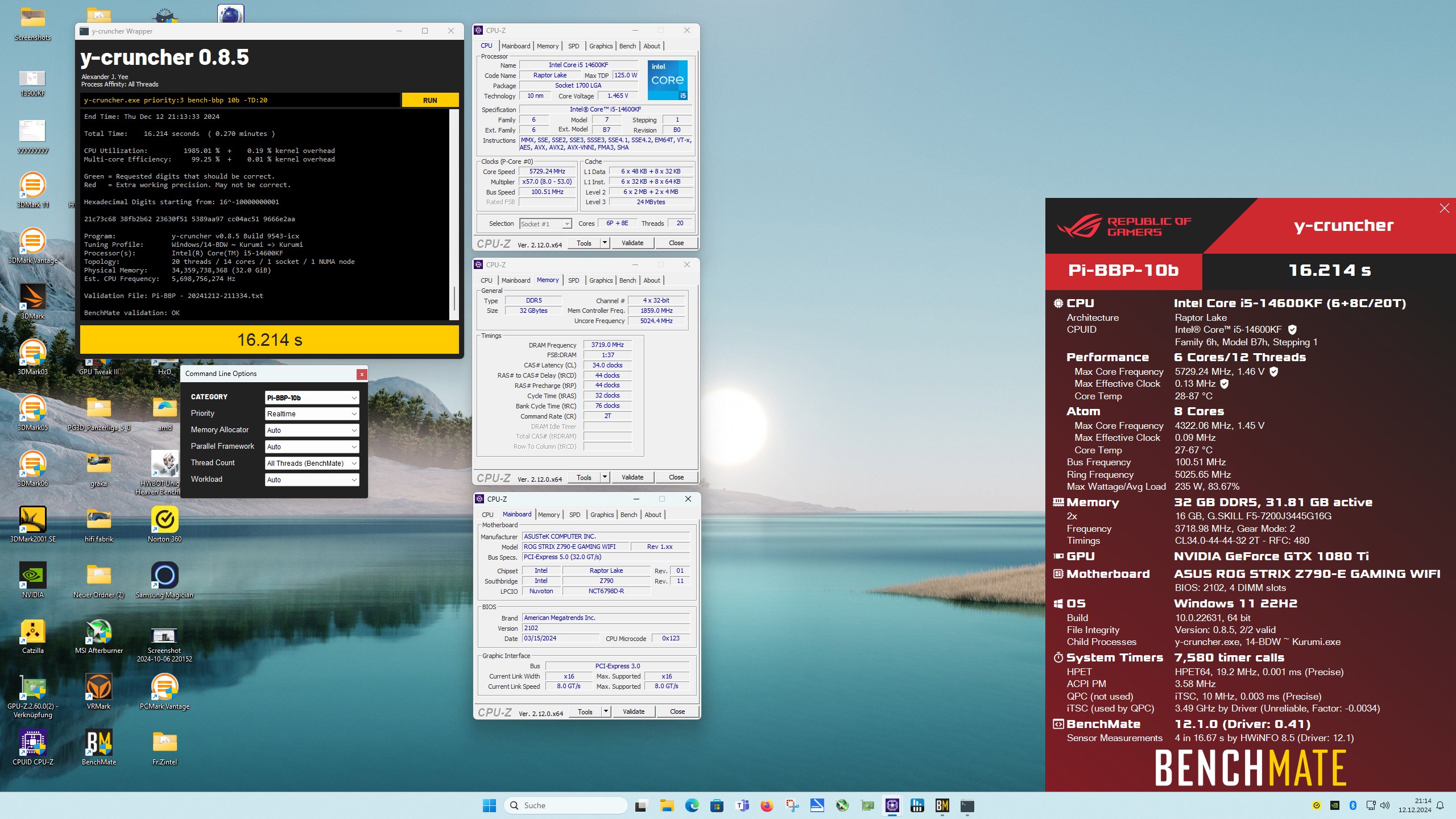This screenshot has height=819, width=1456.
Task: Launch CPUID CPU-Z desktop shortcut
Action: click(33, 747)
